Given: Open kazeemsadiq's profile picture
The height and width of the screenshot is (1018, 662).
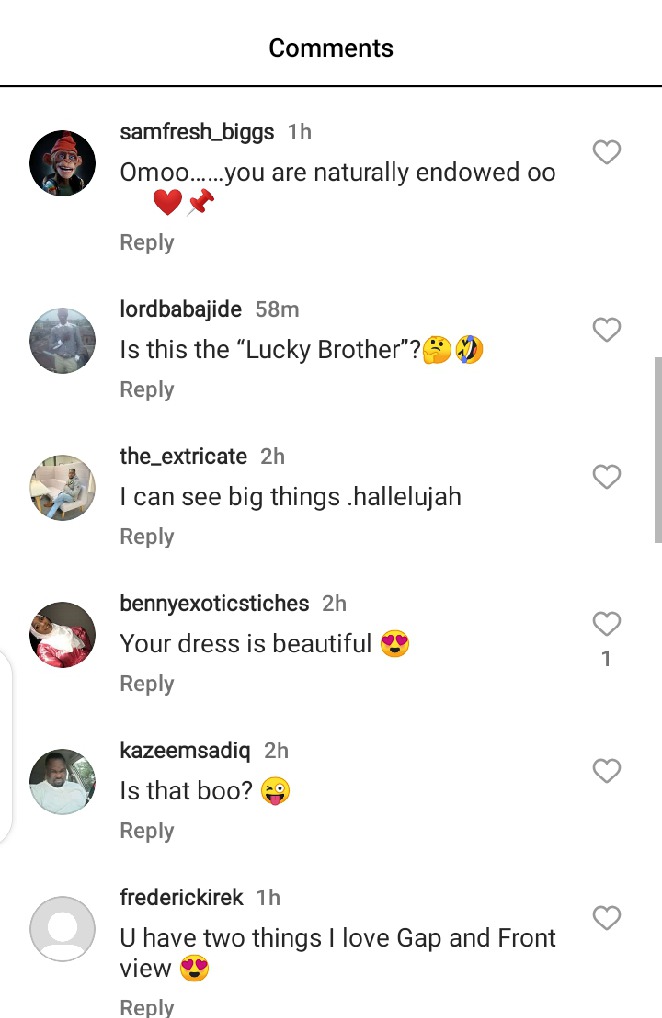Looking at the screenshot, I should tap(62, 781).
